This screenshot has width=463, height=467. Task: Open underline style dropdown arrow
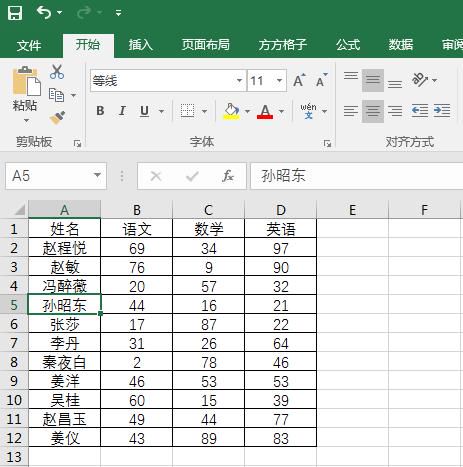[161, 111]
